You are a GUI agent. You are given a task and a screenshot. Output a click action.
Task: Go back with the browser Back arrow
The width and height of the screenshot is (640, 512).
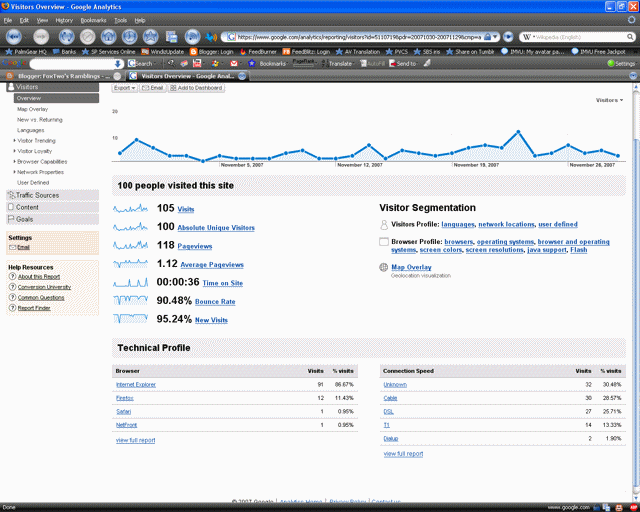14,37
